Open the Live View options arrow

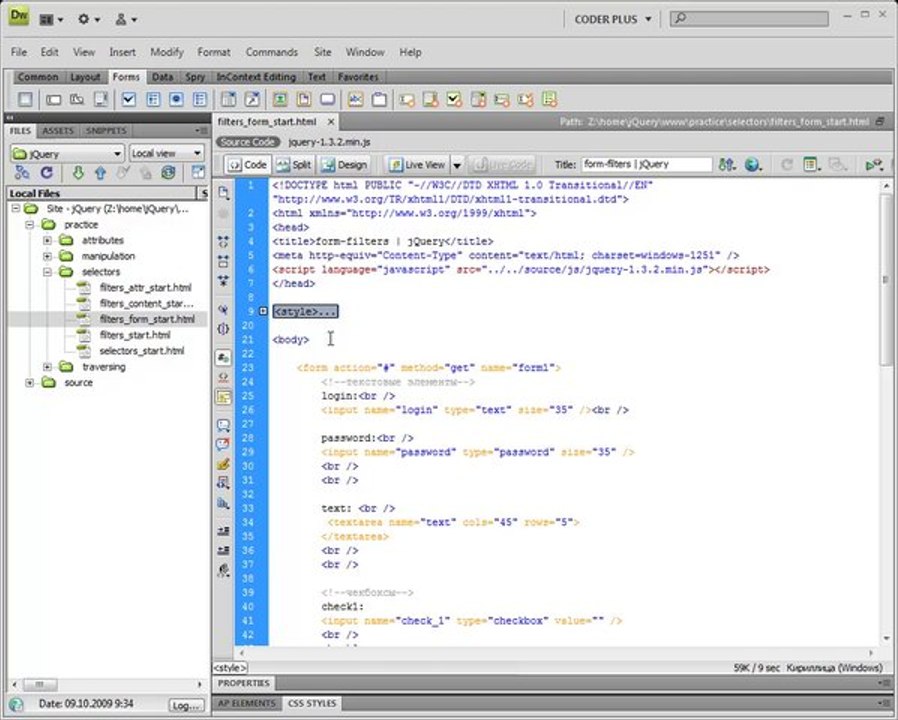tap(457, 165)
